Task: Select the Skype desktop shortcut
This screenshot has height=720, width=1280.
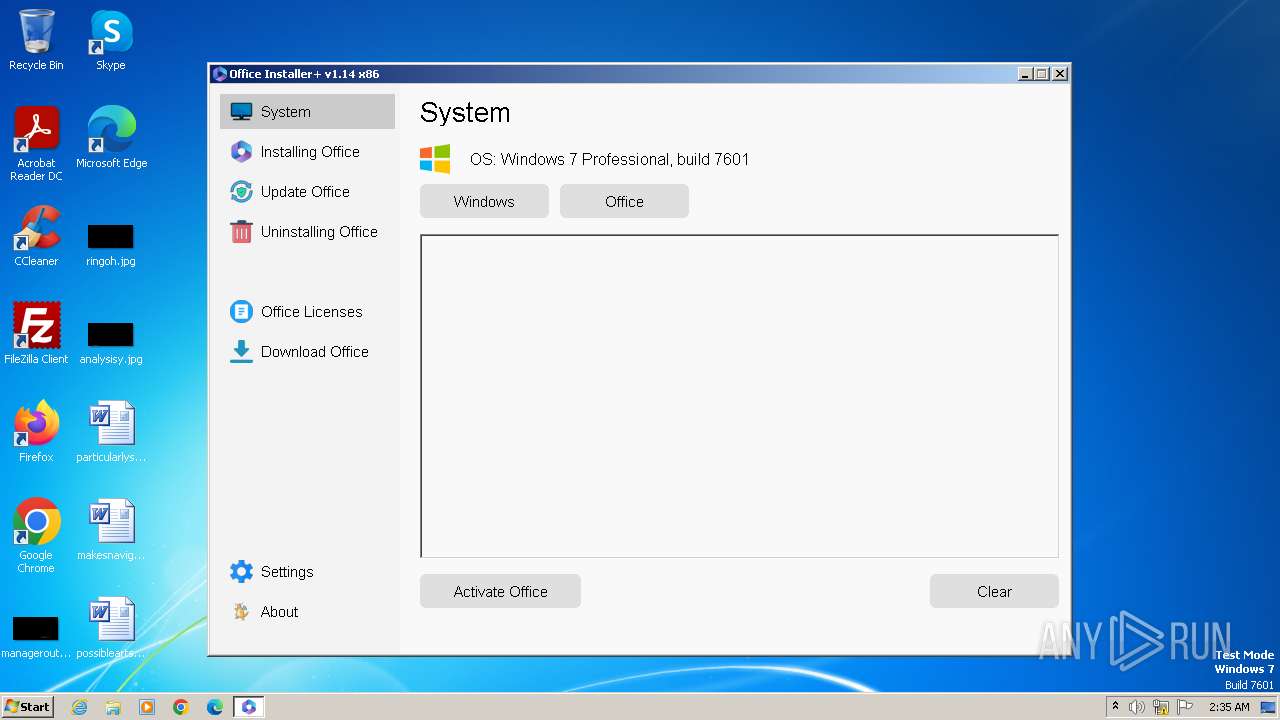Action: point(111,40)
